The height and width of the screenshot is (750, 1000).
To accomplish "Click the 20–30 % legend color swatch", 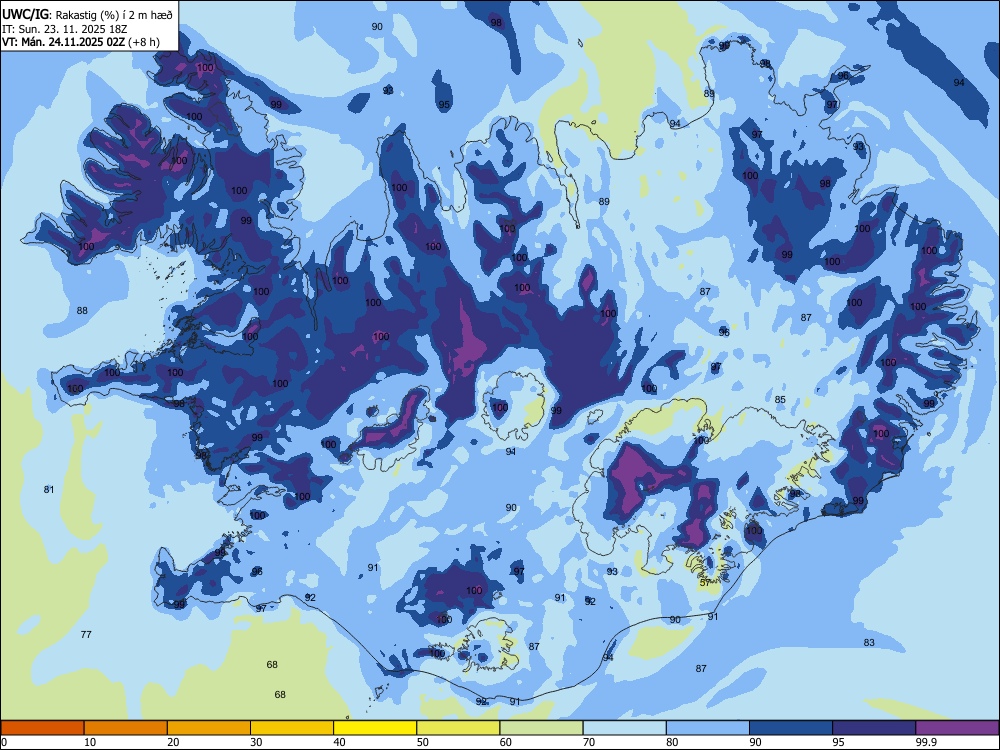I will click(x=209, y=728).
